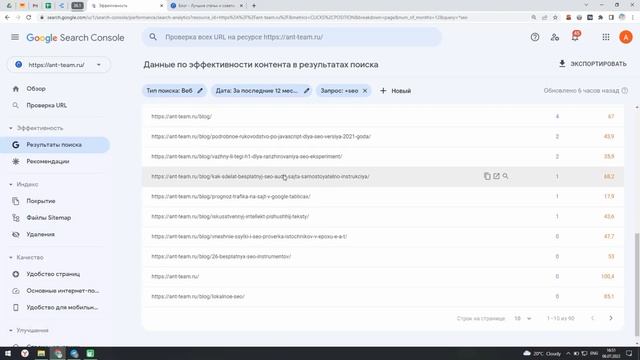Select the javascript-dlya-seo guide URL row
This screenshot has height=360, width=640.
(x=383, y=136)
